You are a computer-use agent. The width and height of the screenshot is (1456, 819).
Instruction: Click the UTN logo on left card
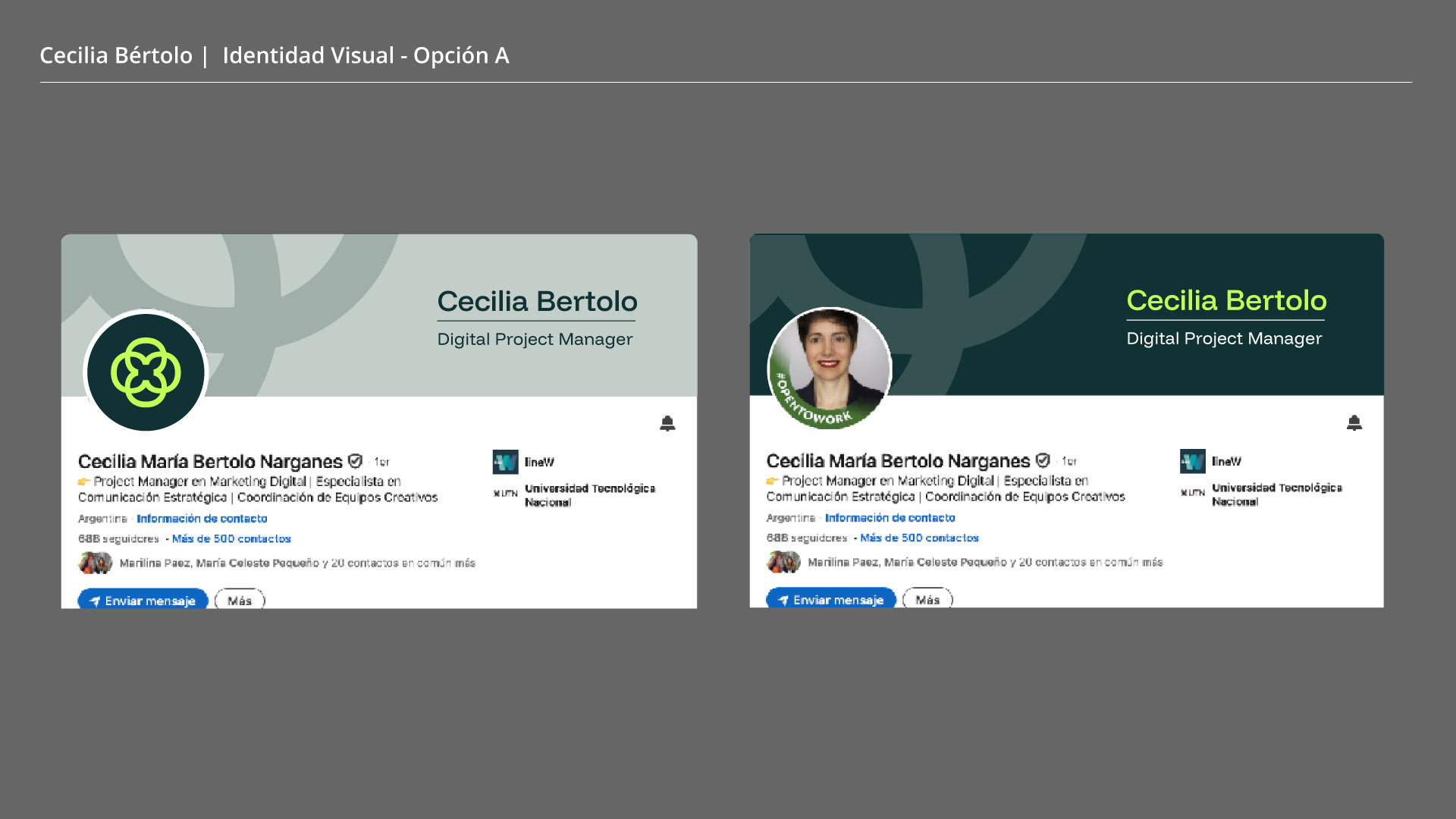(x=505, y=494)
